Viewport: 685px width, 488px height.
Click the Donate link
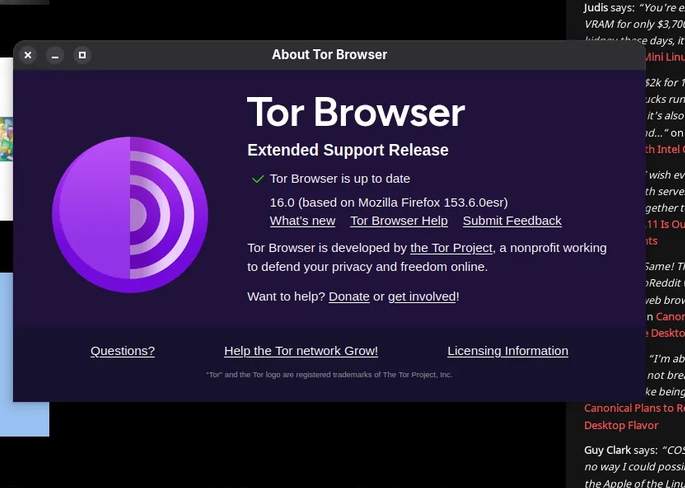click(349, 296)
